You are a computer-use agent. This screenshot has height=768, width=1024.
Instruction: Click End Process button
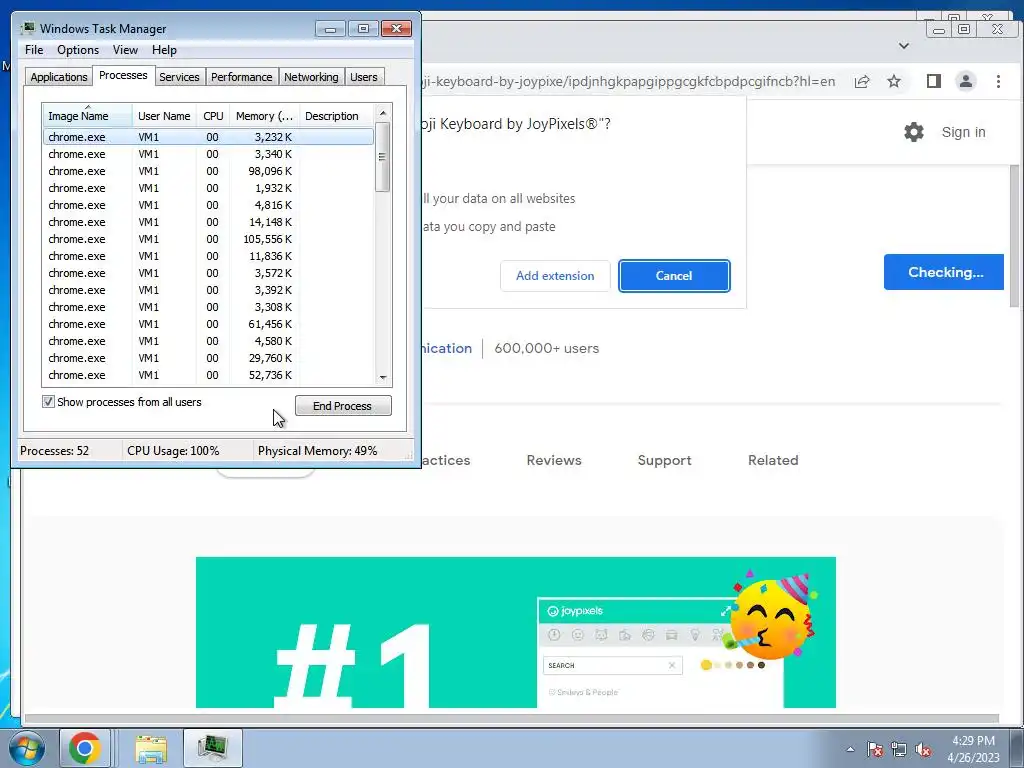(343, 406)
